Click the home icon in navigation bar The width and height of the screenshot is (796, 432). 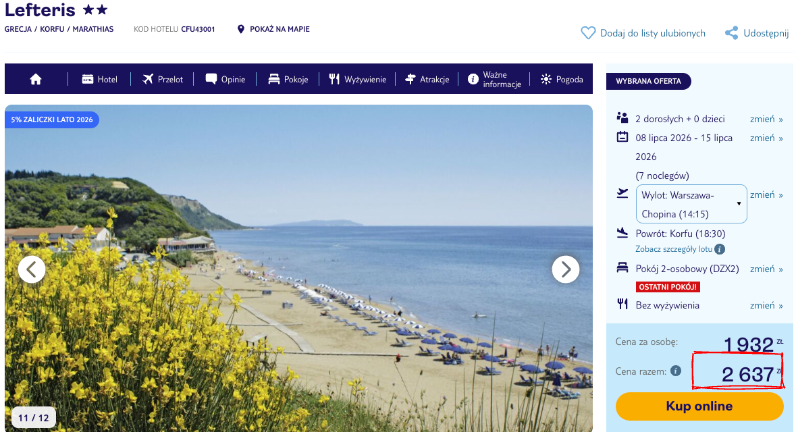pos(36,79)
